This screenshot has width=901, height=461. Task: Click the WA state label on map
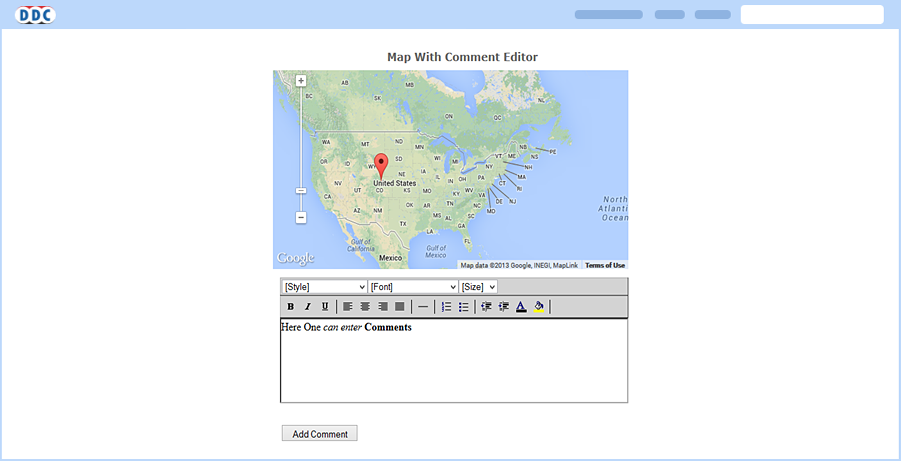coord(326,142)
